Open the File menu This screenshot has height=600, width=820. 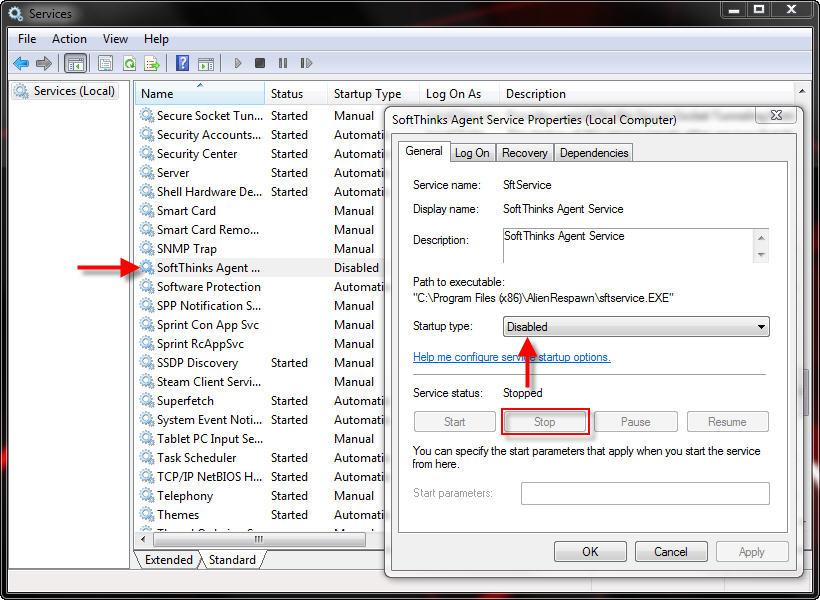pos(27,39)
